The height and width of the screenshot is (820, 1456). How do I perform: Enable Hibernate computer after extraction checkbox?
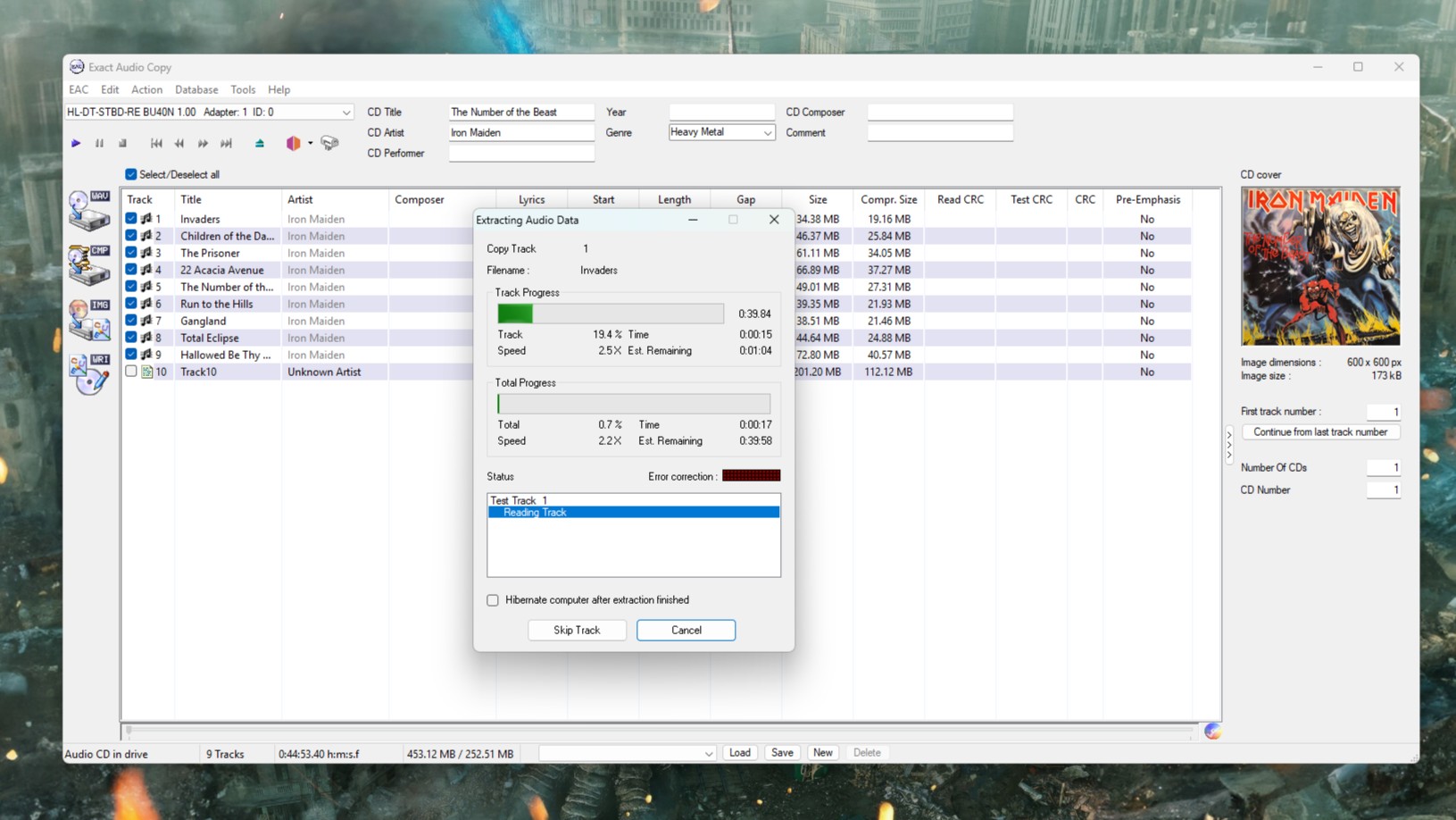coord(493,600)
